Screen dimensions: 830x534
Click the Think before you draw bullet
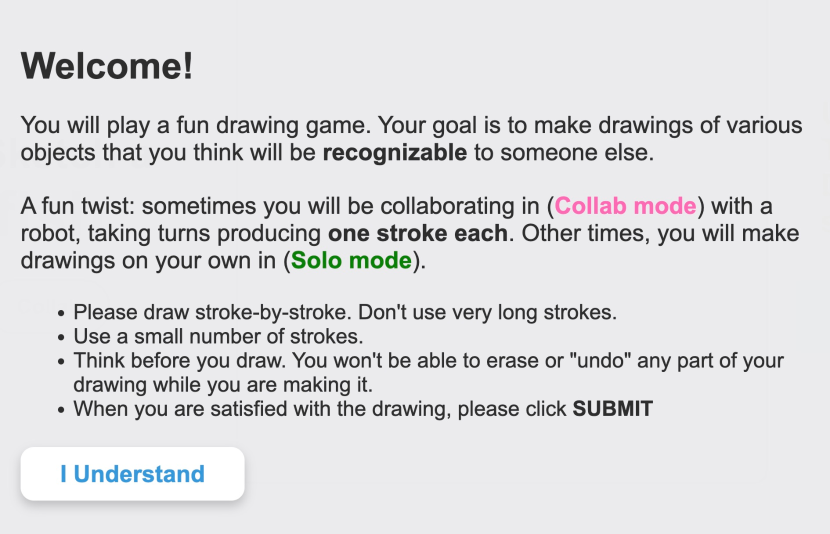428,373
